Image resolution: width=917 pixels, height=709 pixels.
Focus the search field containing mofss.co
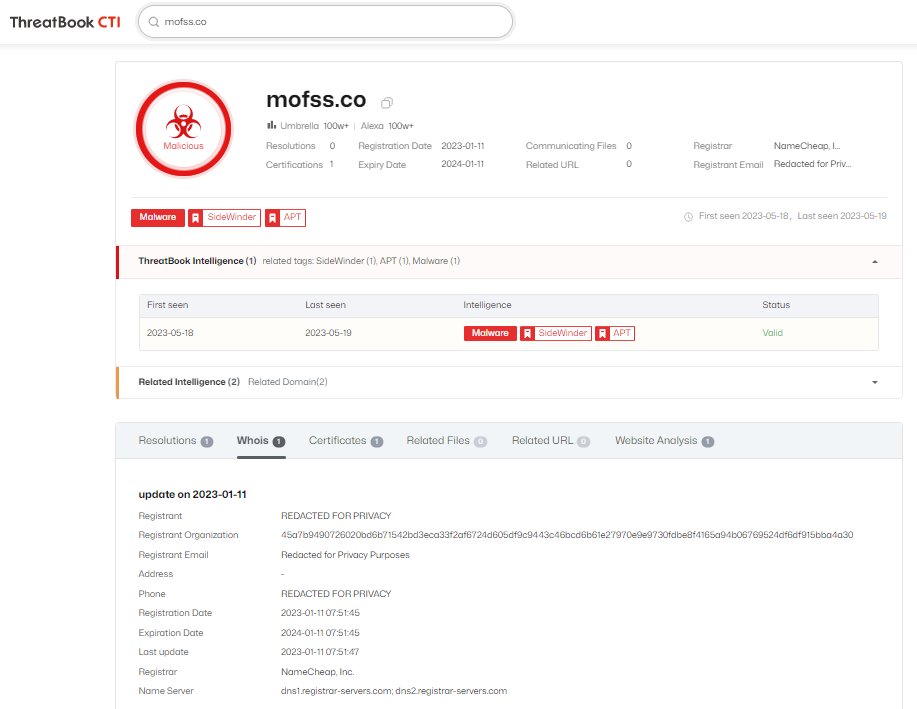click(325, 22)
